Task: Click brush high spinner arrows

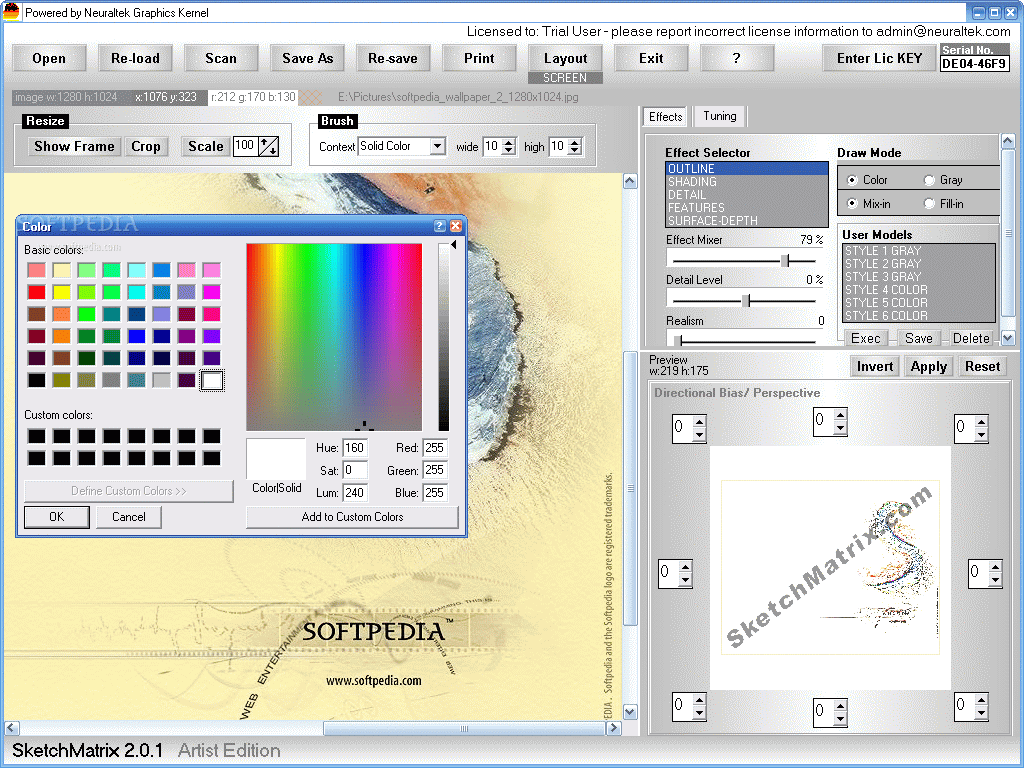Action: pos(575,146)
